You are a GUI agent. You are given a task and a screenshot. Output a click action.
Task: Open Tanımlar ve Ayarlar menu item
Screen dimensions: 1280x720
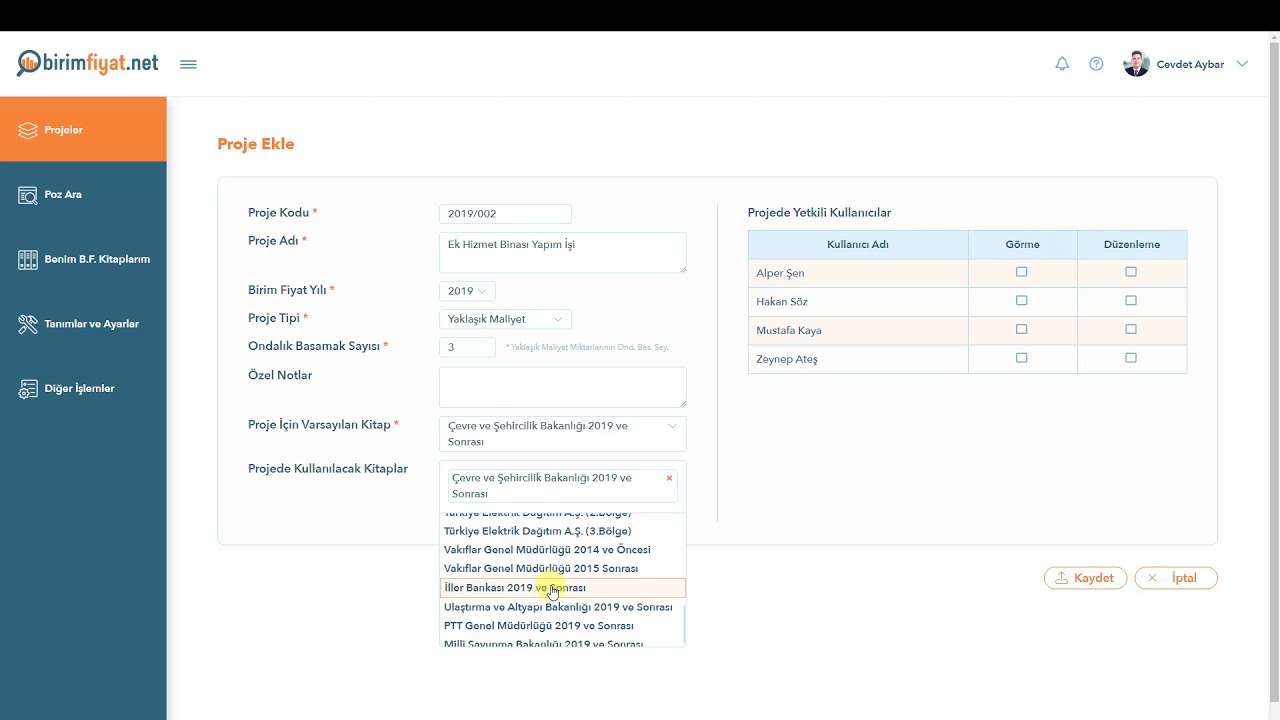click(83, 324)
